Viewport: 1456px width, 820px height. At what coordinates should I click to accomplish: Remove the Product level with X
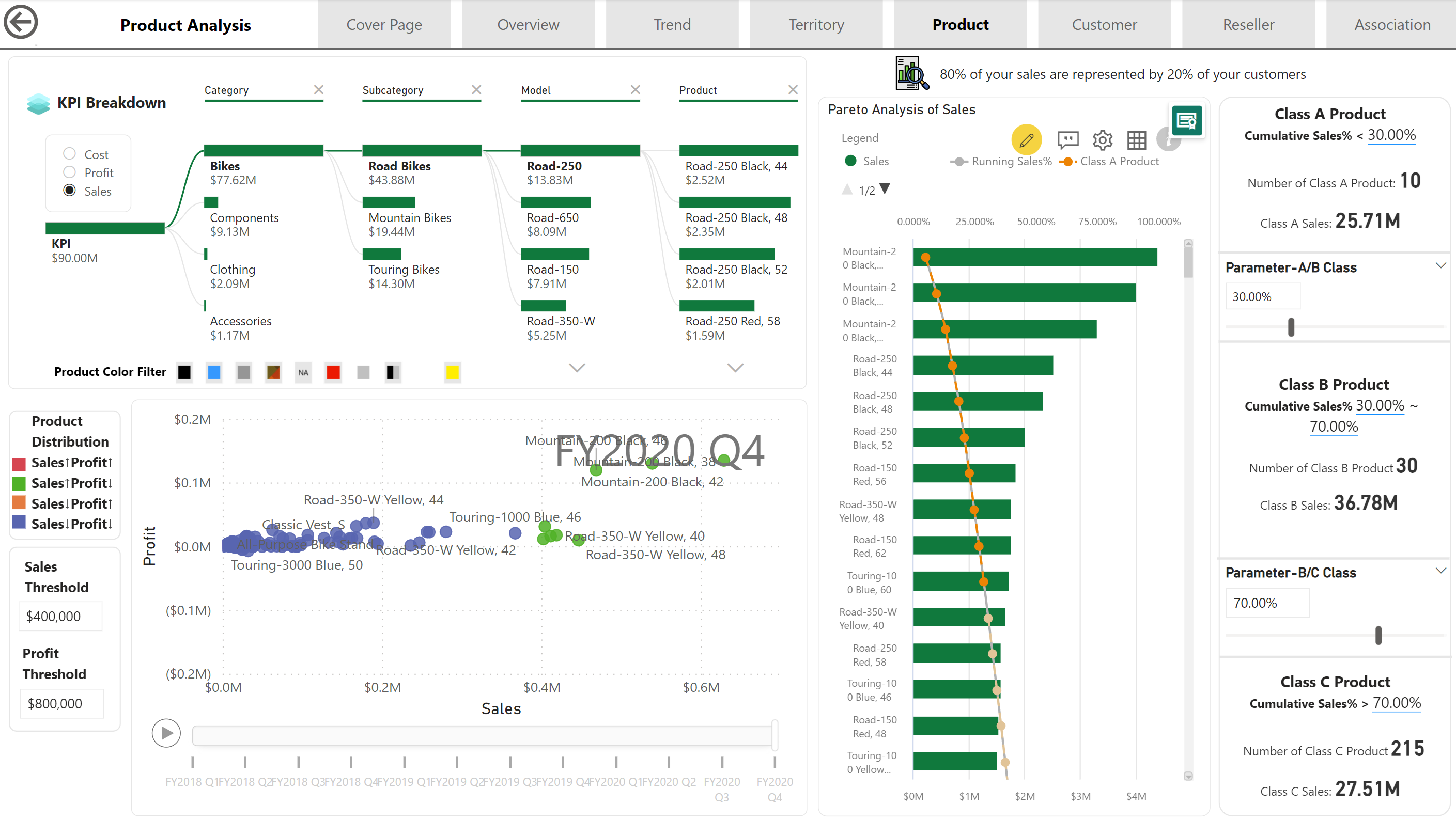(793, 90)
